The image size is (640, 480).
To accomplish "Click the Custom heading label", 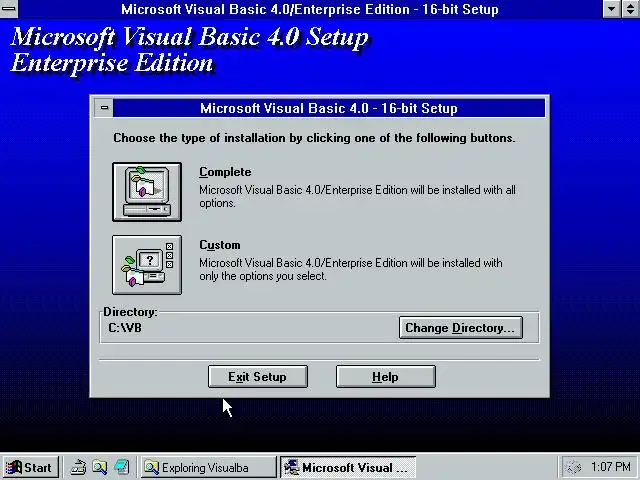I will pos(220,245).
